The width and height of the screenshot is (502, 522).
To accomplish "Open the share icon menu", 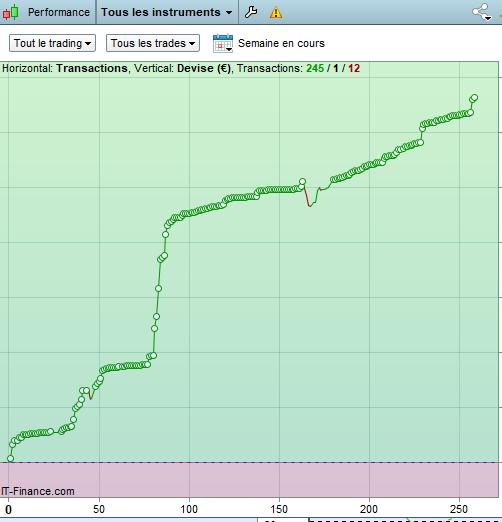I will 482,12.
